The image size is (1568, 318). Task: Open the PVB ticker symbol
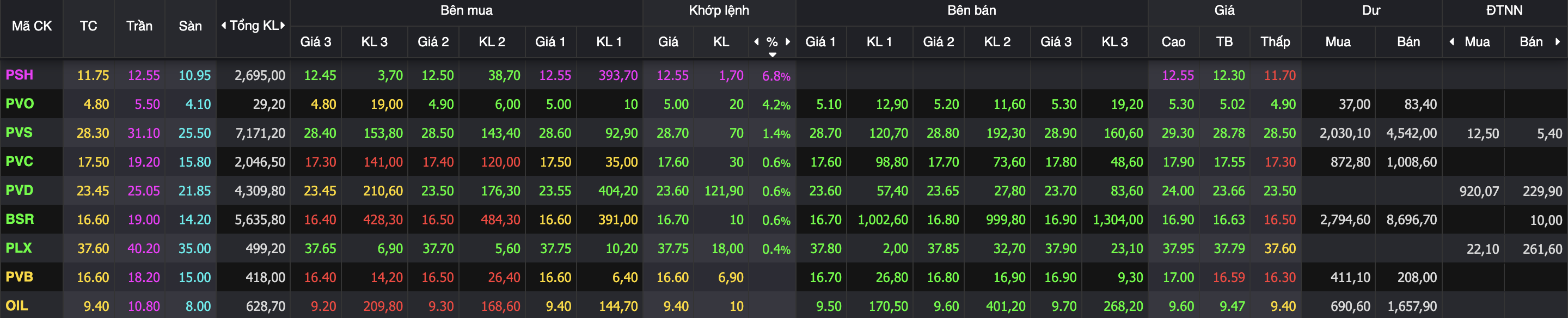coord(20,277)
